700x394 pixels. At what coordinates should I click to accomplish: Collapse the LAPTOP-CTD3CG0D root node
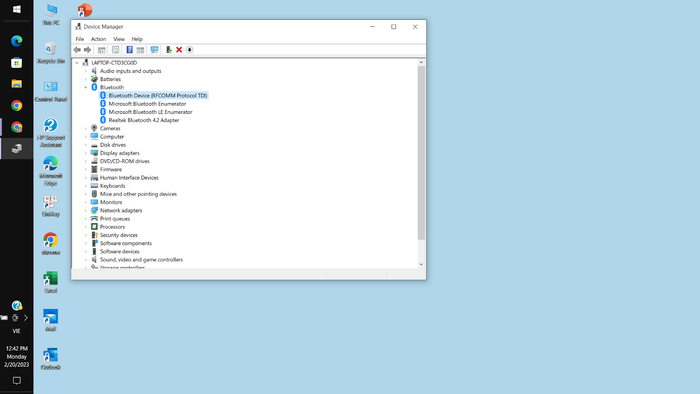[x=77, y=63]
